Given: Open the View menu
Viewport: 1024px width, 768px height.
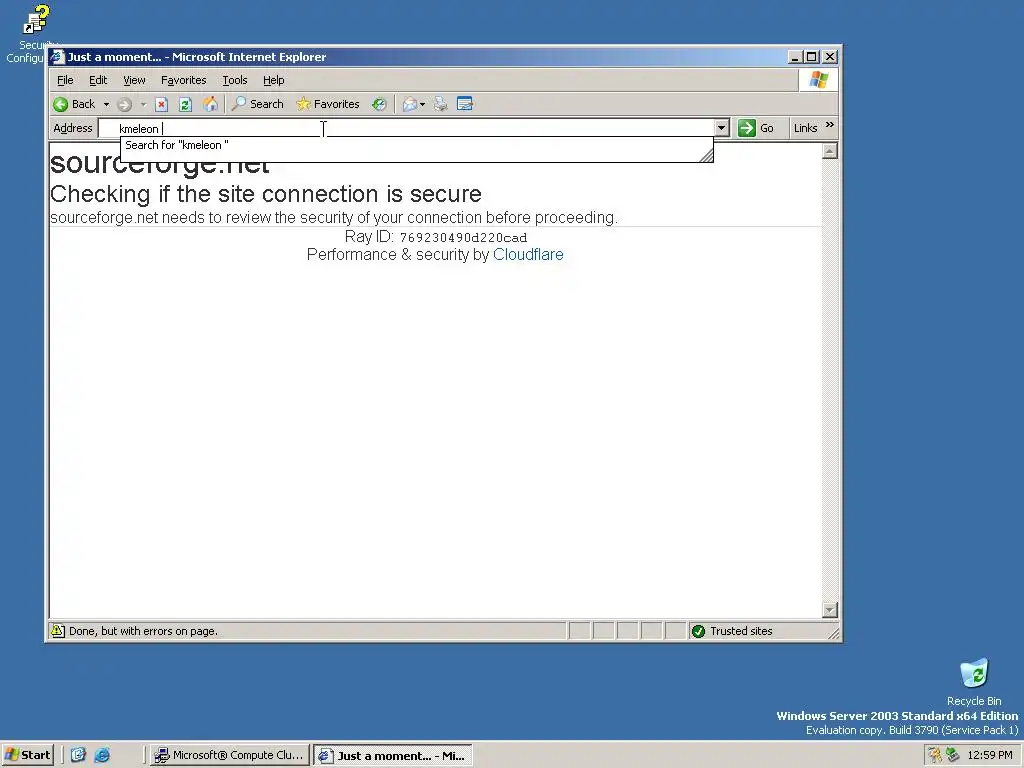Looking at the screenshot, I should coord(135,80).
